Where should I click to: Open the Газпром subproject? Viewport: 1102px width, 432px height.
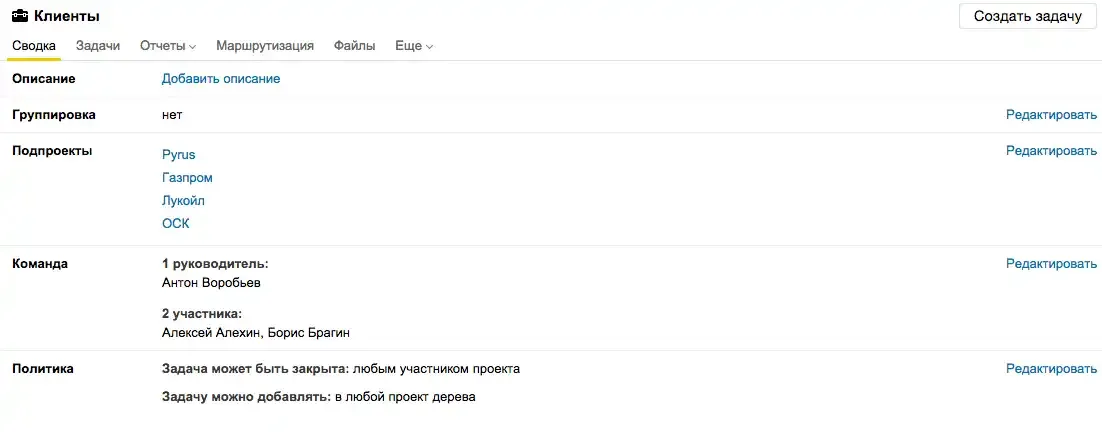(187, 178)
